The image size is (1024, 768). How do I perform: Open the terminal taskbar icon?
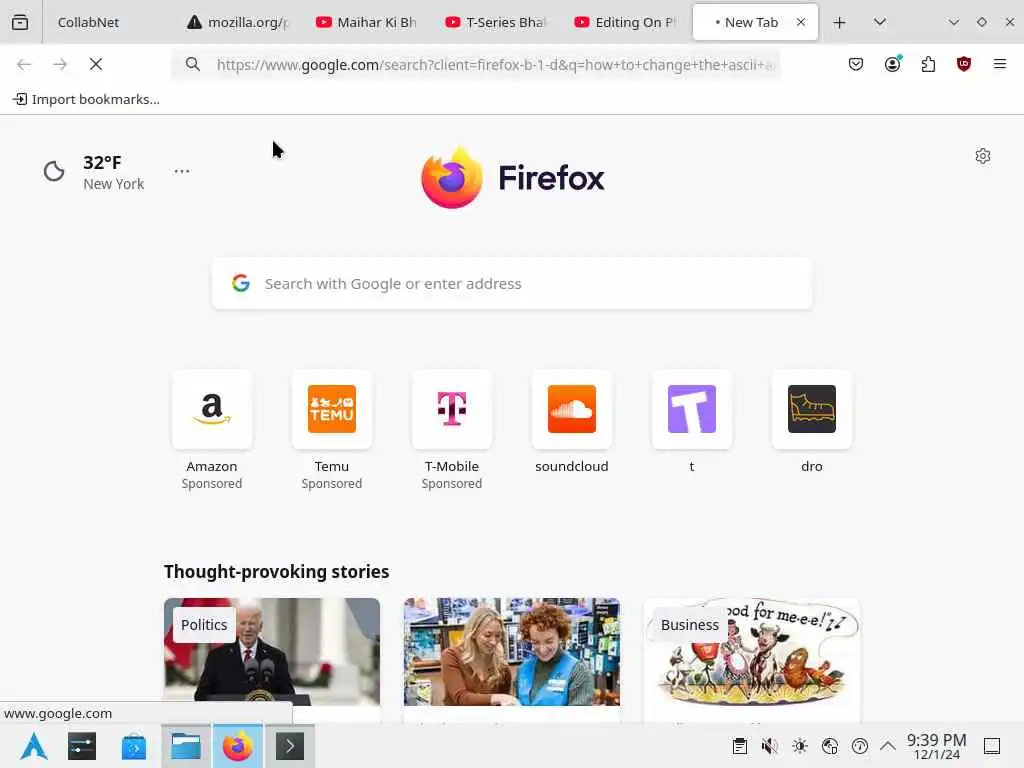[x=290, y=746]
